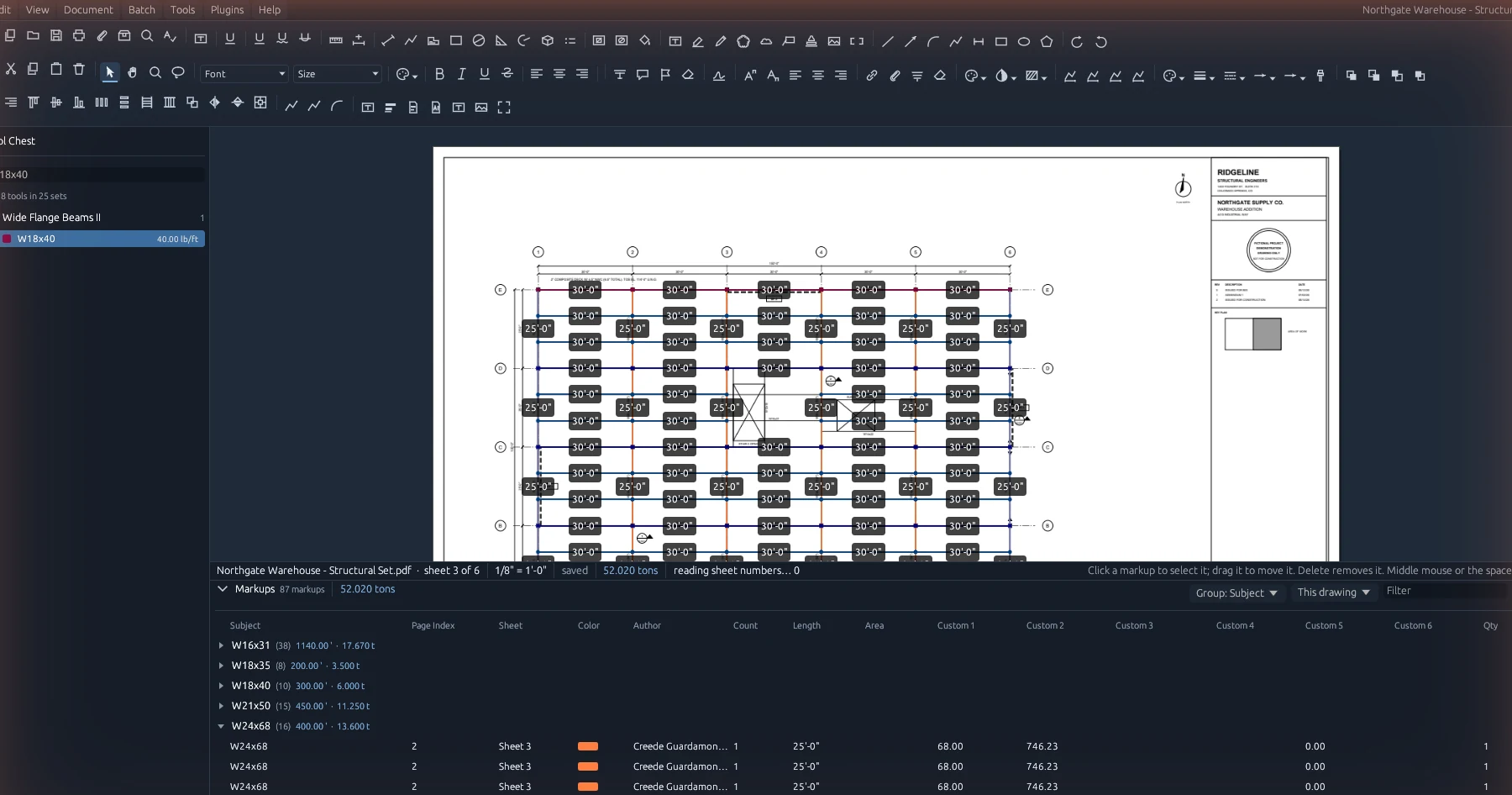This screenshot has height=795, width=1512.
Task: Select the straight Line markup tool
Action: coord(888,41)
